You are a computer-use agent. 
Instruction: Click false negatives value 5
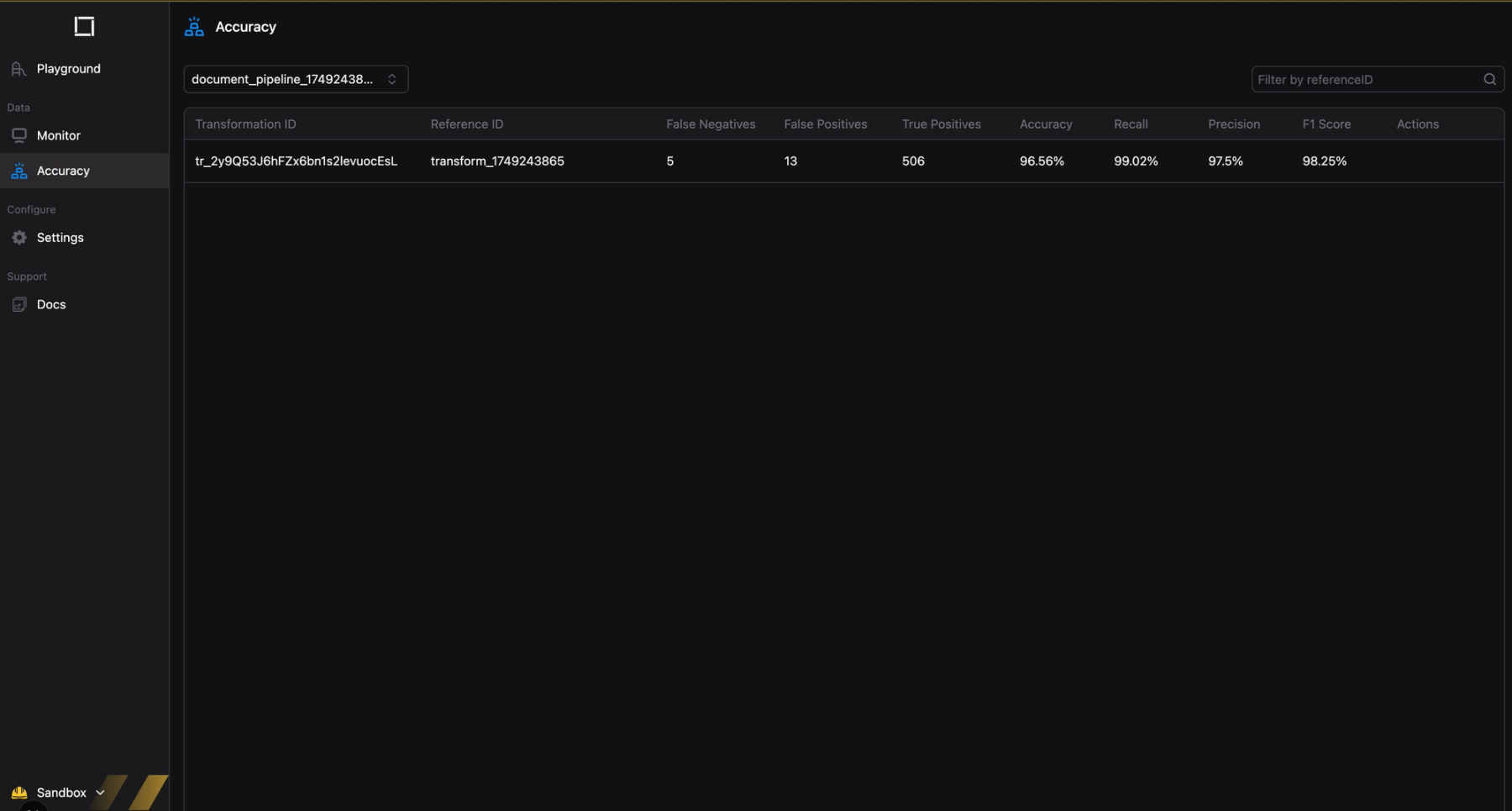point(669,161)
